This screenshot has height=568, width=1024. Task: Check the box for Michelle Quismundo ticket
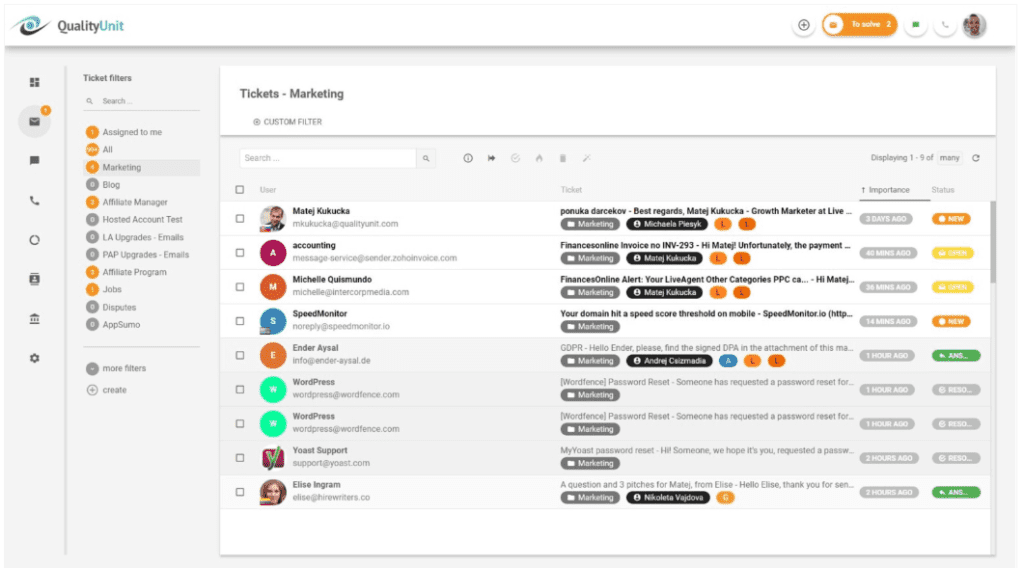pyautogui.click(x=240, y=287)
